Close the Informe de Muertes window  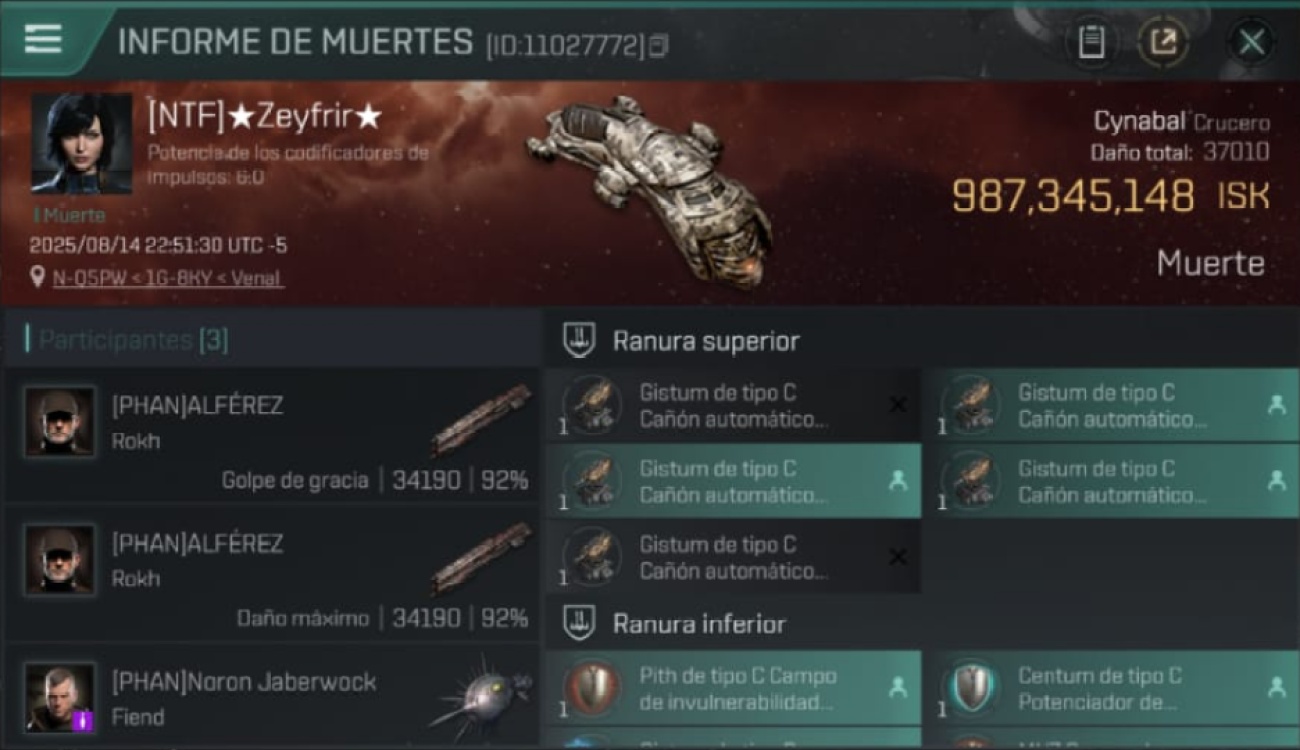pyautogui.click(x=1251, y=42)
